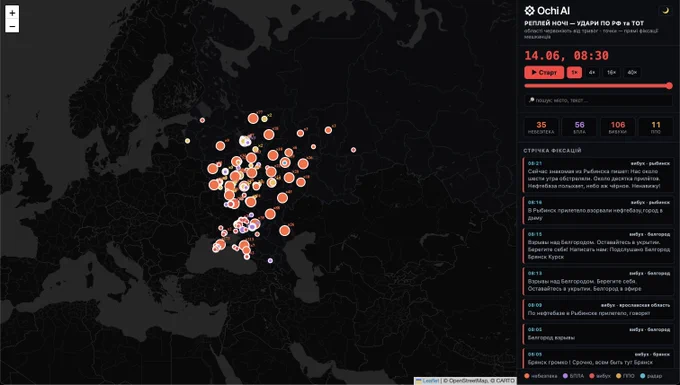Filter by the 106 вибухи counter
The width and height of the screenshot is (680, 385).
click(617, 127)
